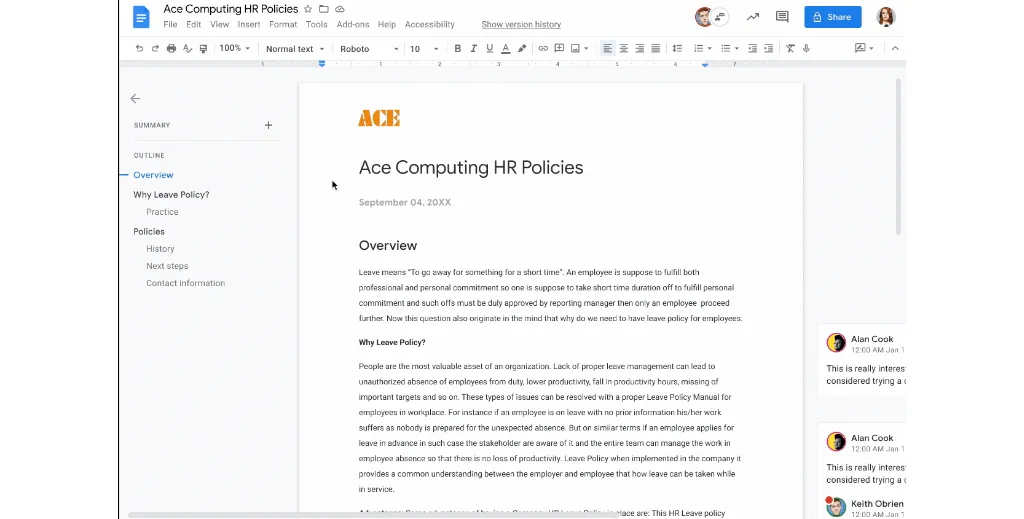Close the document outline with back arrow
1024x519 pixels.
[x=135, y=99]
